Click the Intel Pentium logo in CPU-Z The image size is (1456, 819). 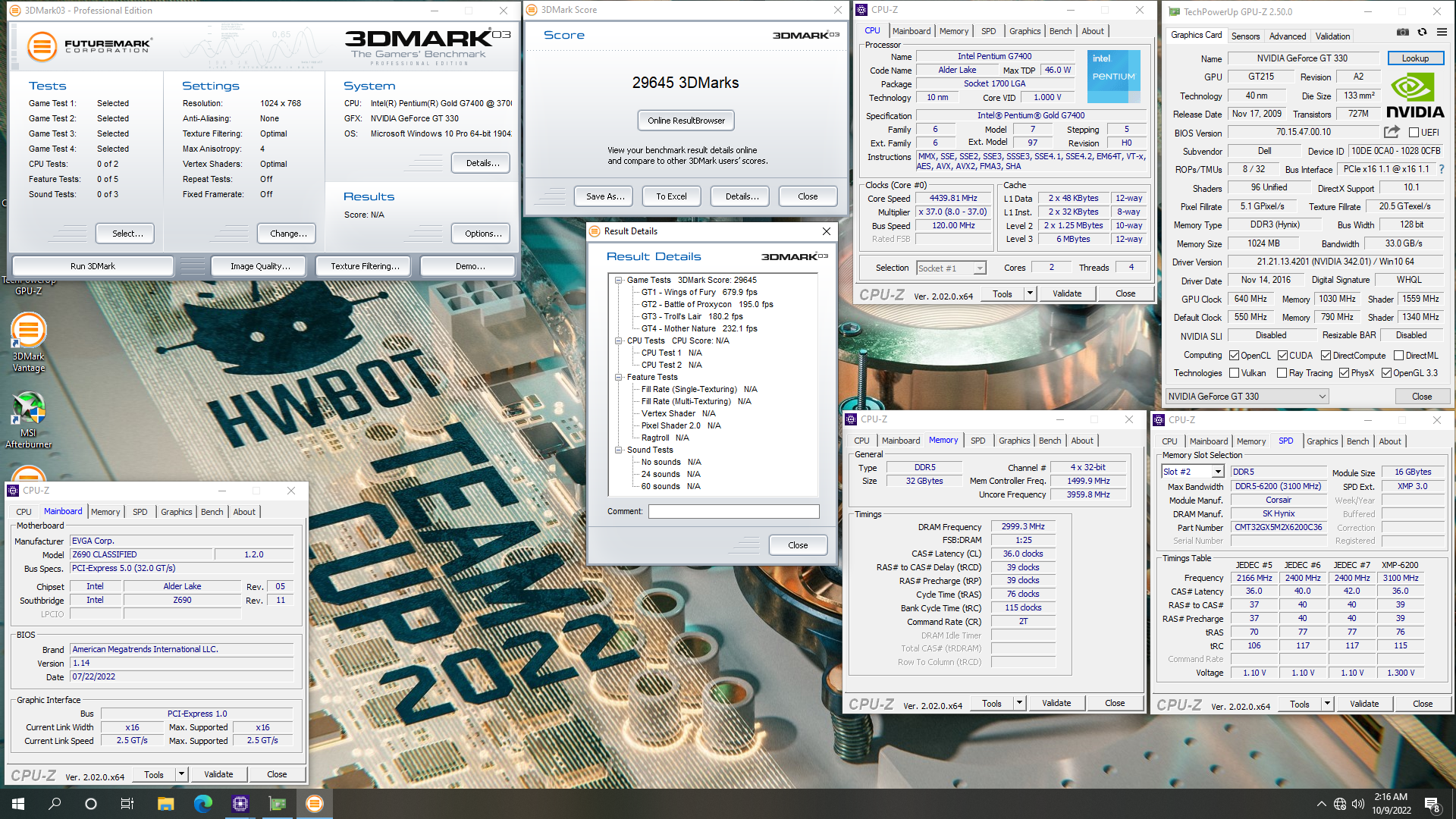(x=1113, y=77)
